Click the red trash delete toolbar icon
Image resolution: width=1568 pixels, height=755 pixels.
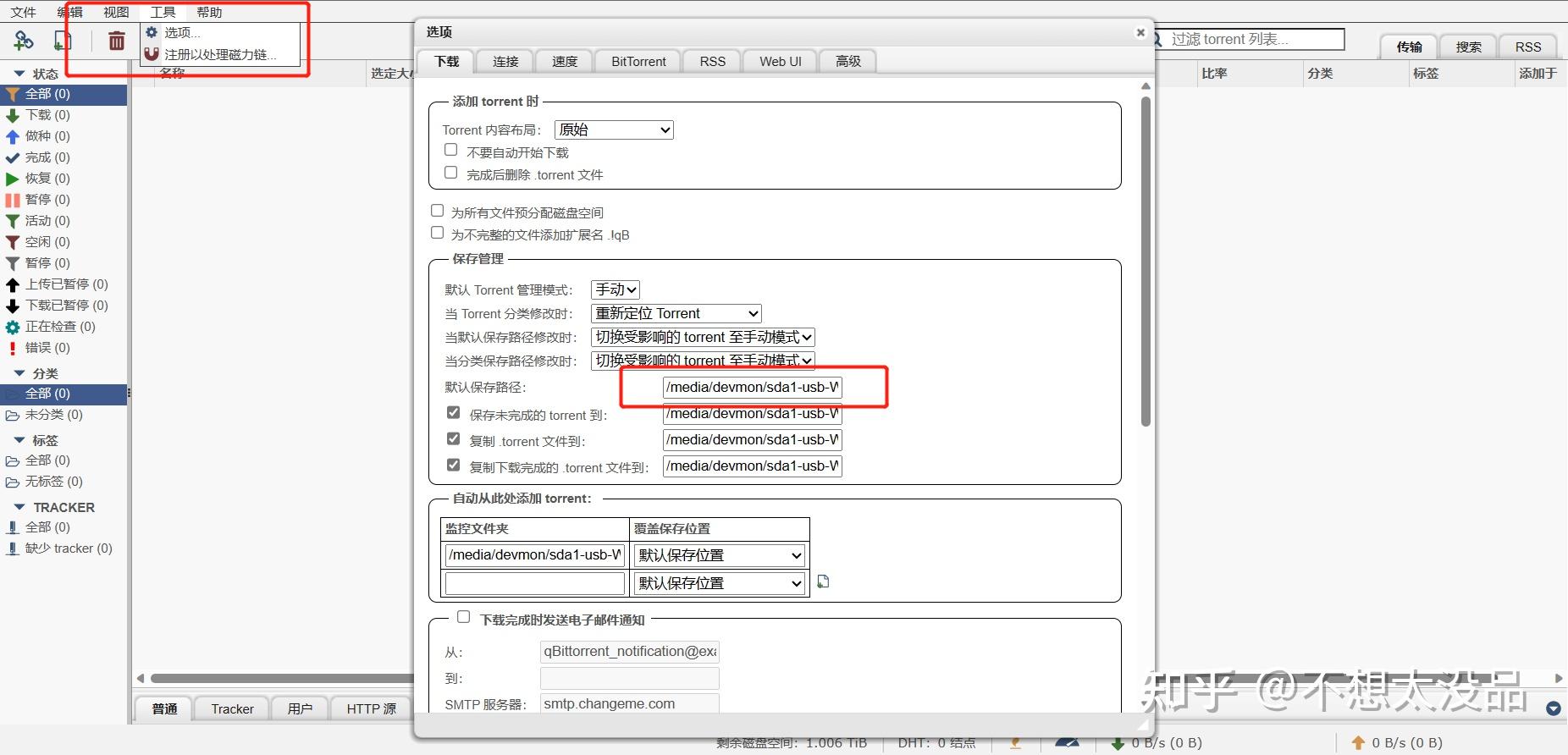click(x=117, y=40)
